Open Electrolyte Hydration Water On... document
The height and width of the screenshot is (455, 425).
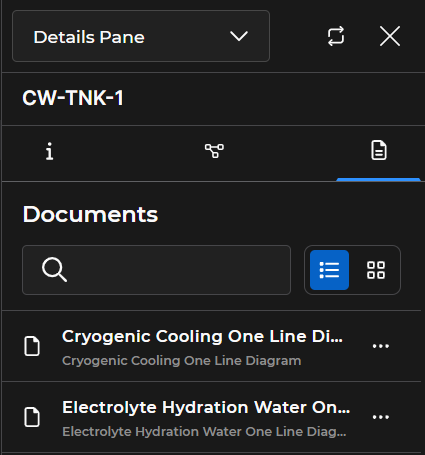(206, 407)
